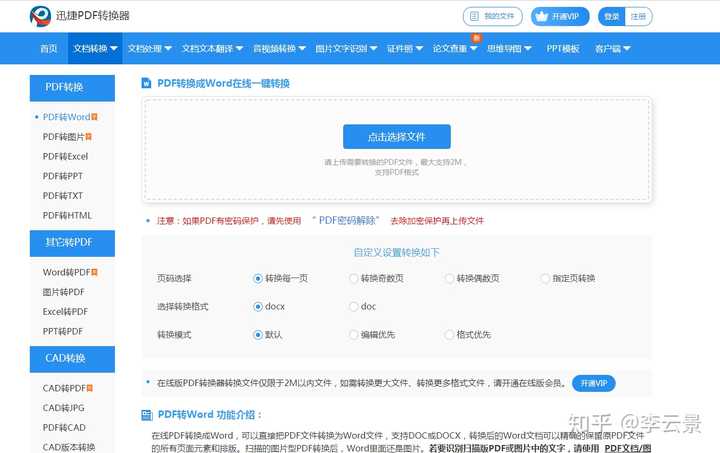This screenshot has height=453, width=720.
Task: Open PDF转PPT in the sidebar
Action: pos(62,176)
